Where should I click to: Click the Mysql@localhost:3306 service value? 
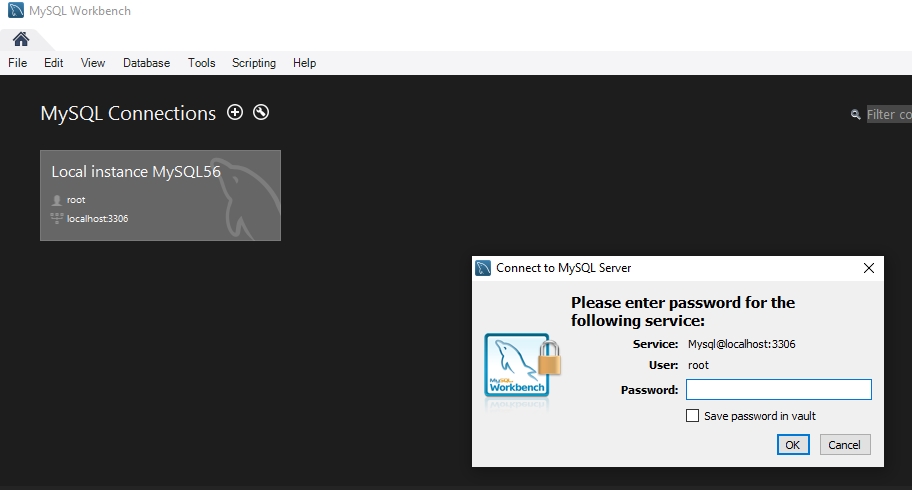(x=742, y=344)
